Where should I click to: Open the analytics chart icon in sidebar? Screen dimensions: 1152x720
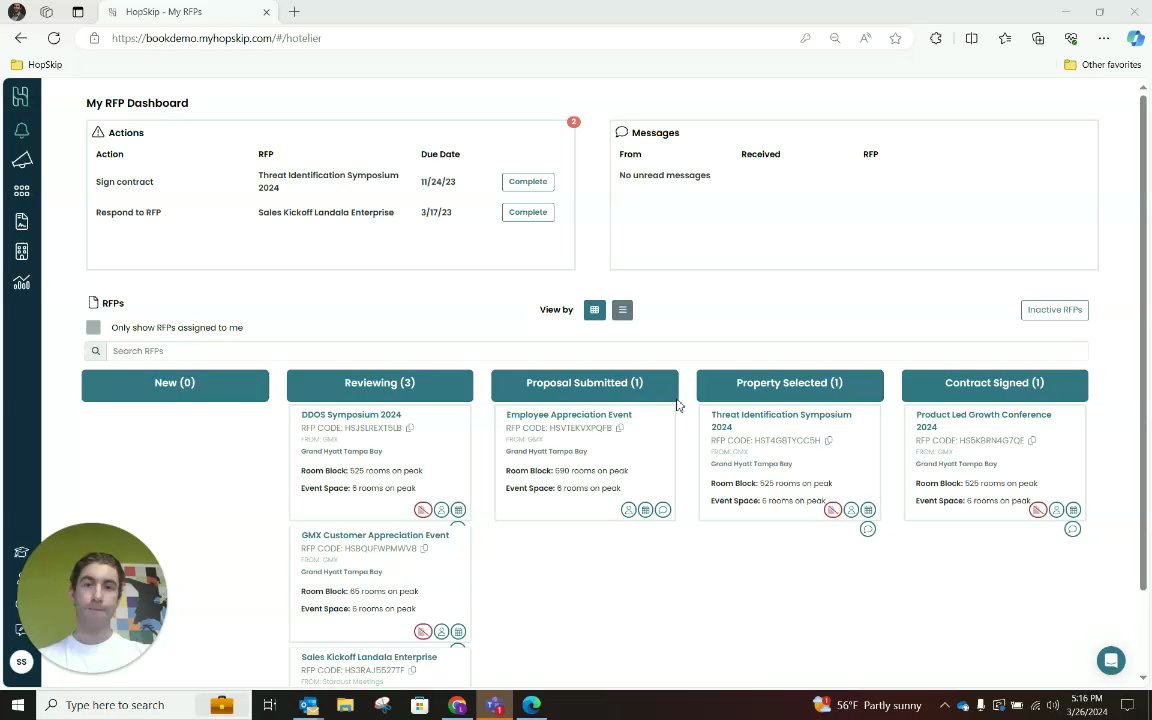click(x=21, y=282)
